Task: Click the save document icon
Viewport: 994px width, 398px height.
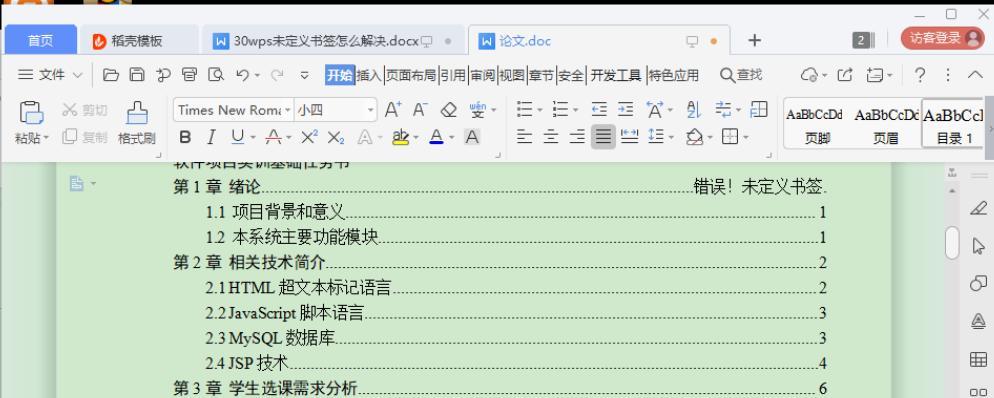Action: tap(137, 75)
